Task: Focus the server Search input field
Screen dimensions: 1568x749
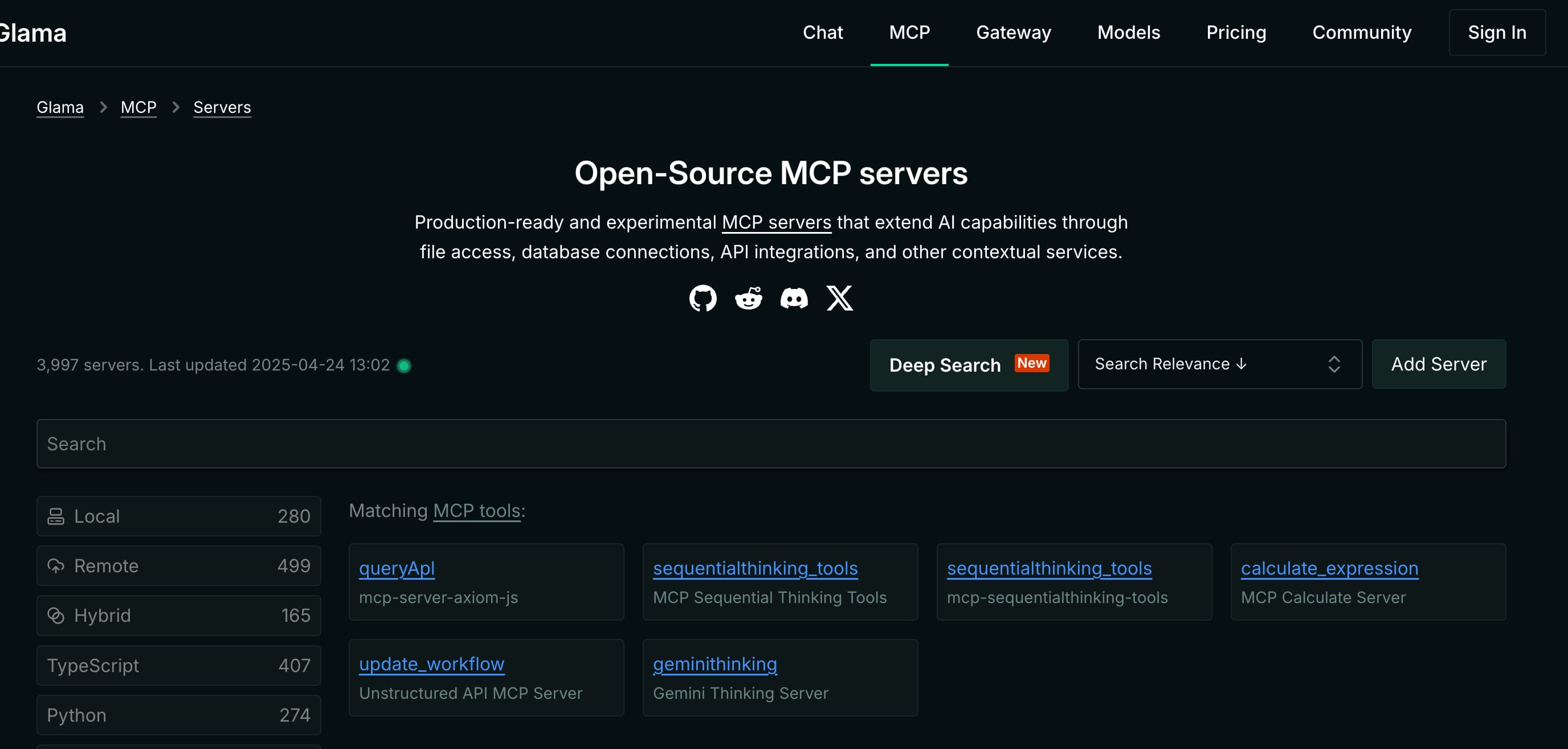Action: click(770, 443)
